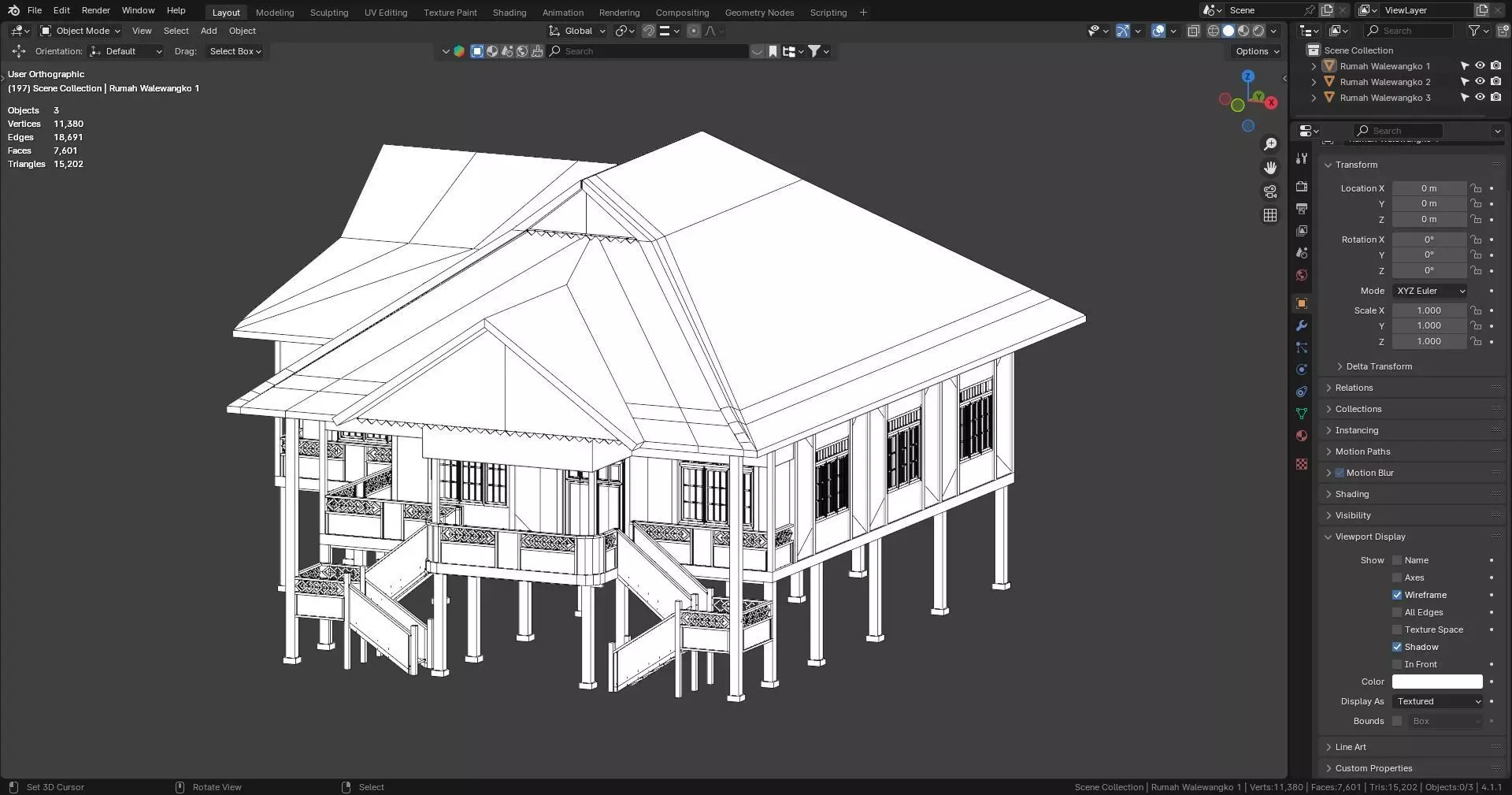Screen dimensions: 1512x795
Task: Click the Z axis on navigation gizmo
Action: click(1248, 76)
